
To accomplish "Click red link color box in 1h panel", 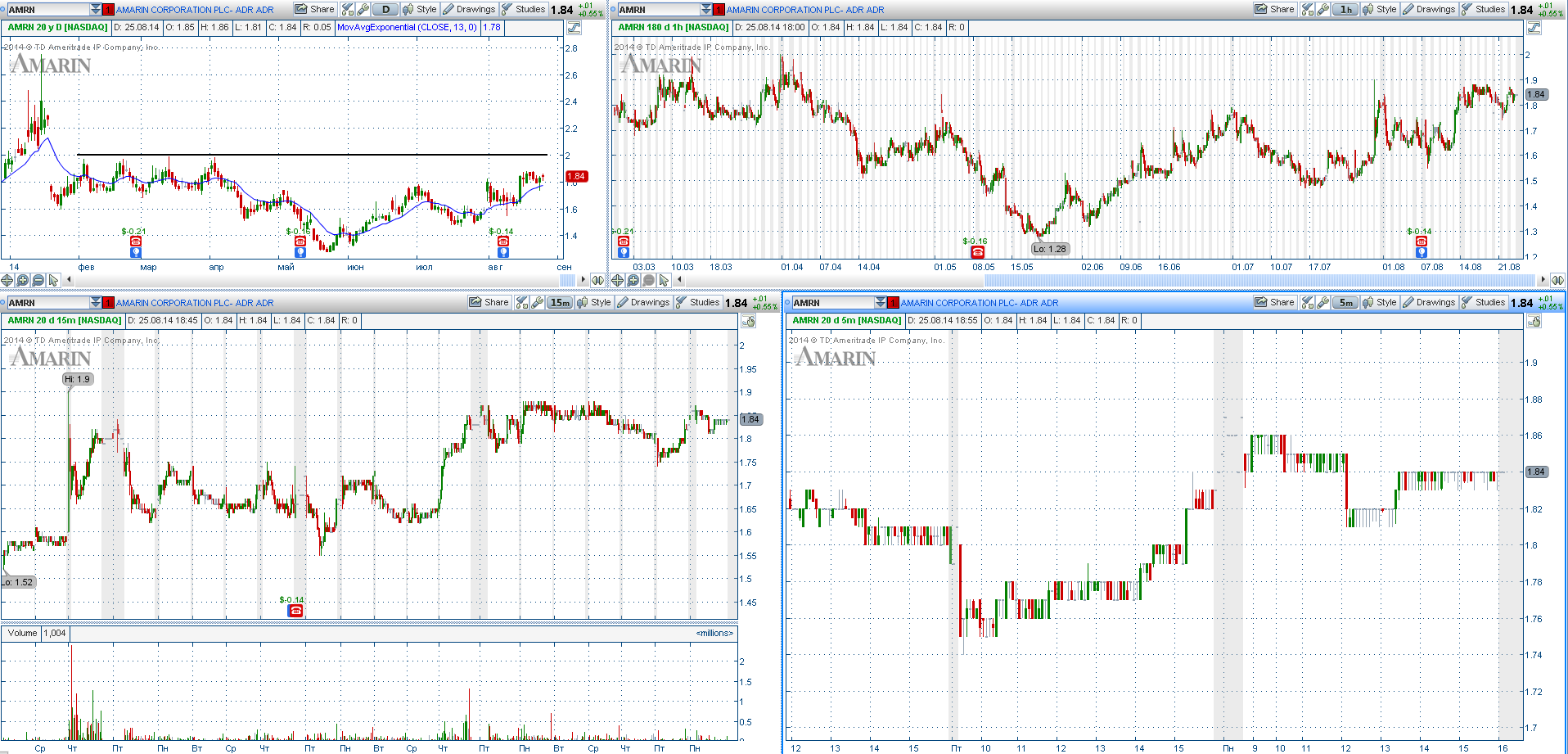I will tap(719, 9).
